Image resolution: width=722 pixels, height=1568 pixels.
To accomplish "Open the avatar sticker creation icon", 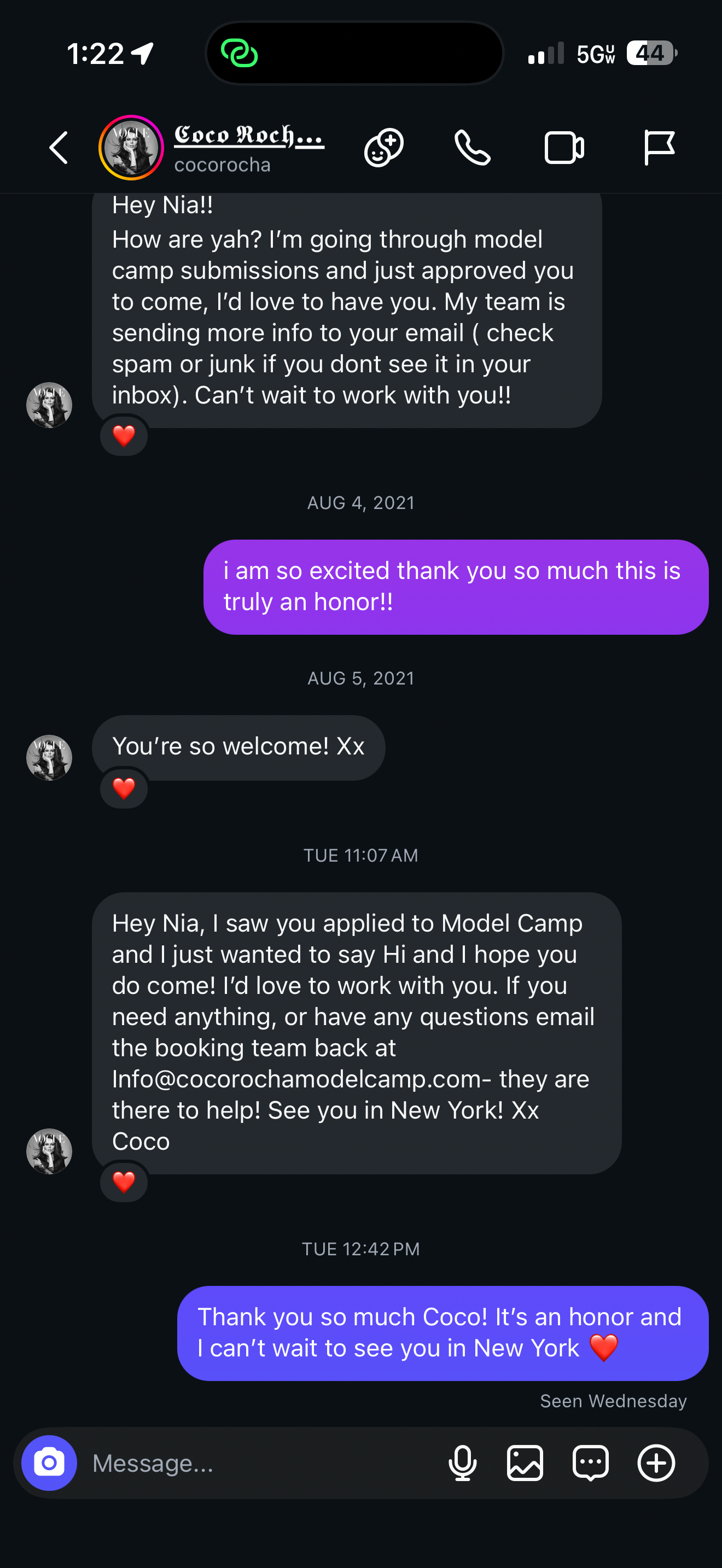I will coord(383,148).
